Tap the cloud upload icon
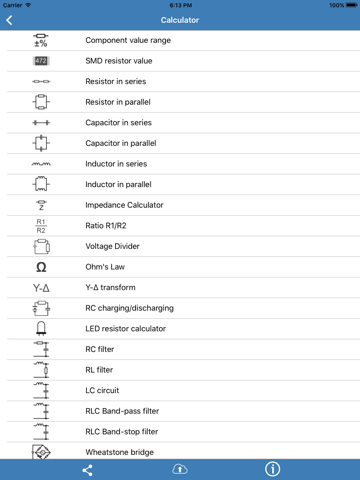This screenshot has height=480, width=360. click(x=180, y=469)
